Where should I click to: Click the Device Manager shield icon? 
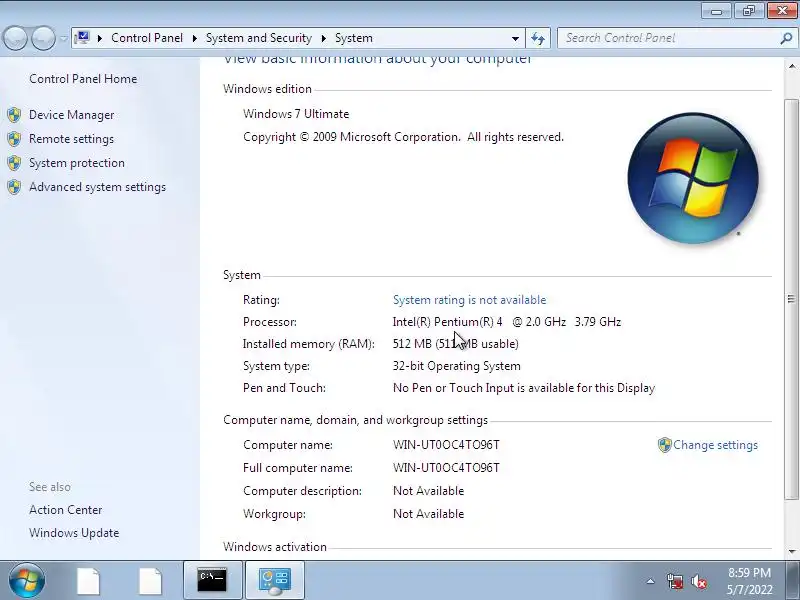[x=14, y=115]
